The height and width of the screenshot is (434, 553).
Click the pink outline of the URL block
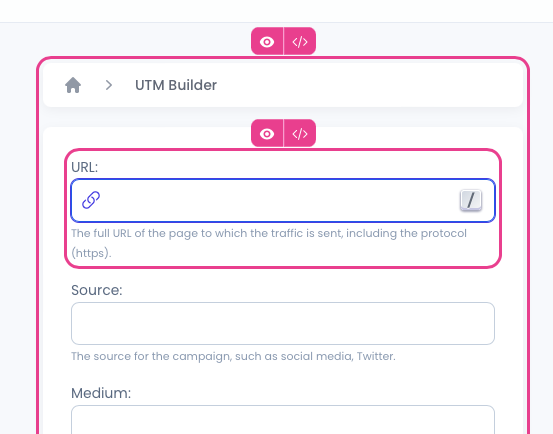[x=500, y=208]
